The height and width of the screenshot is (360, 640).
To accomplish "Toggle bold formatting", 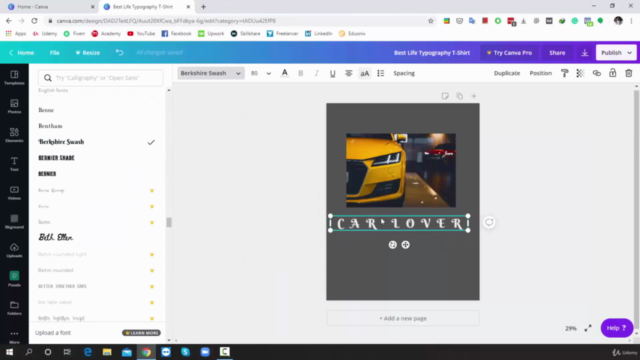I will (x=301, y=73).
